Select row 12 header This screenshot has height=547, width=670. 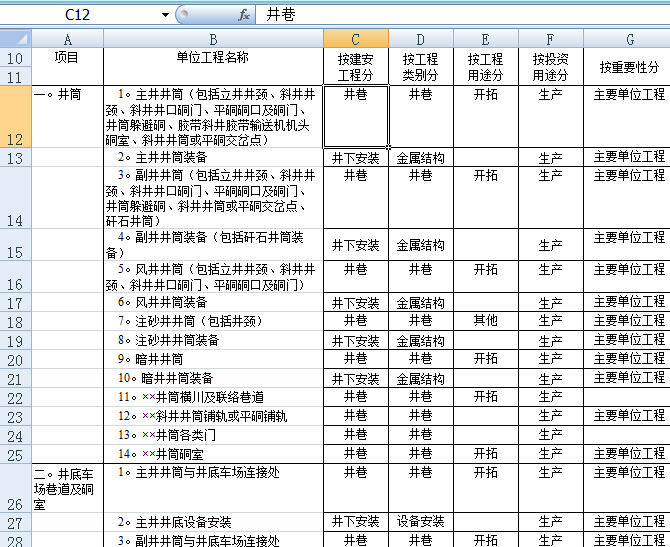click(x=16, y=117)
